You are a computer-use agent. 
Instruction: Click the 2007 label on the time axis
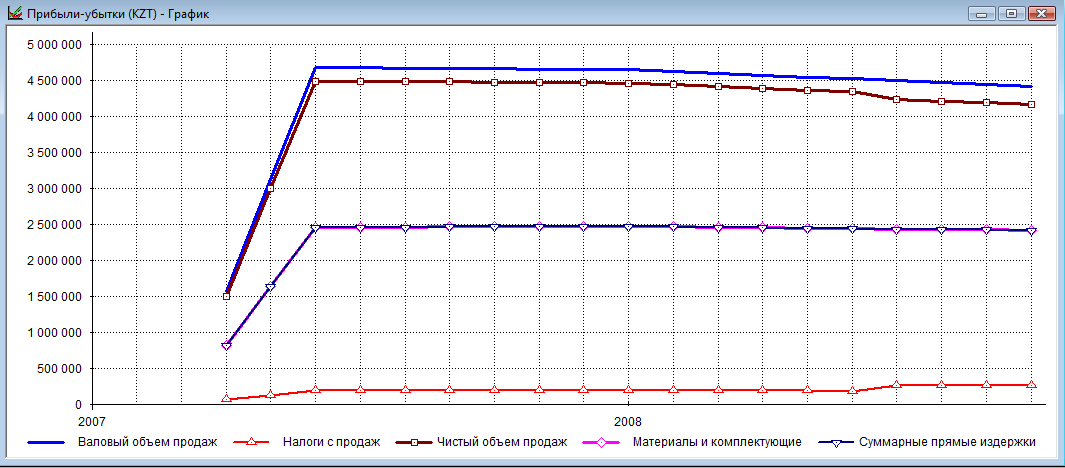point(92,421)
